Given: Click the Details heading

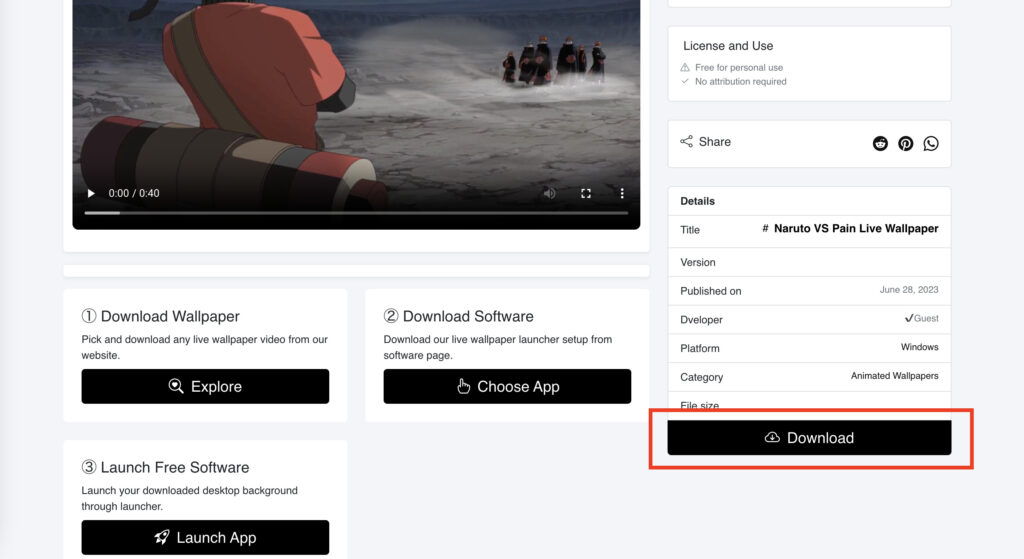Looking at the screenshot, I should [x=697, y=201].
